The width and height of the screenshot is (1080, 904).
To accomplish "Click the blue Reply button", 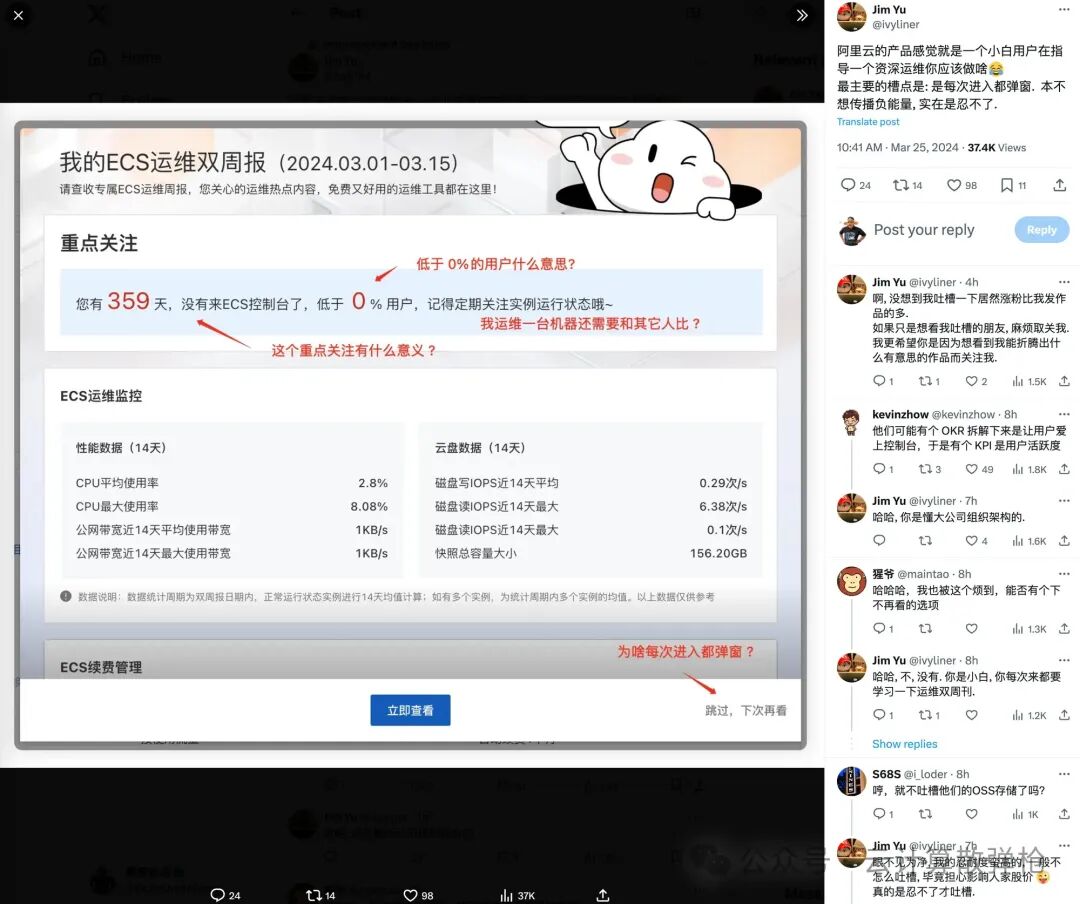I will coord(1041,230).
